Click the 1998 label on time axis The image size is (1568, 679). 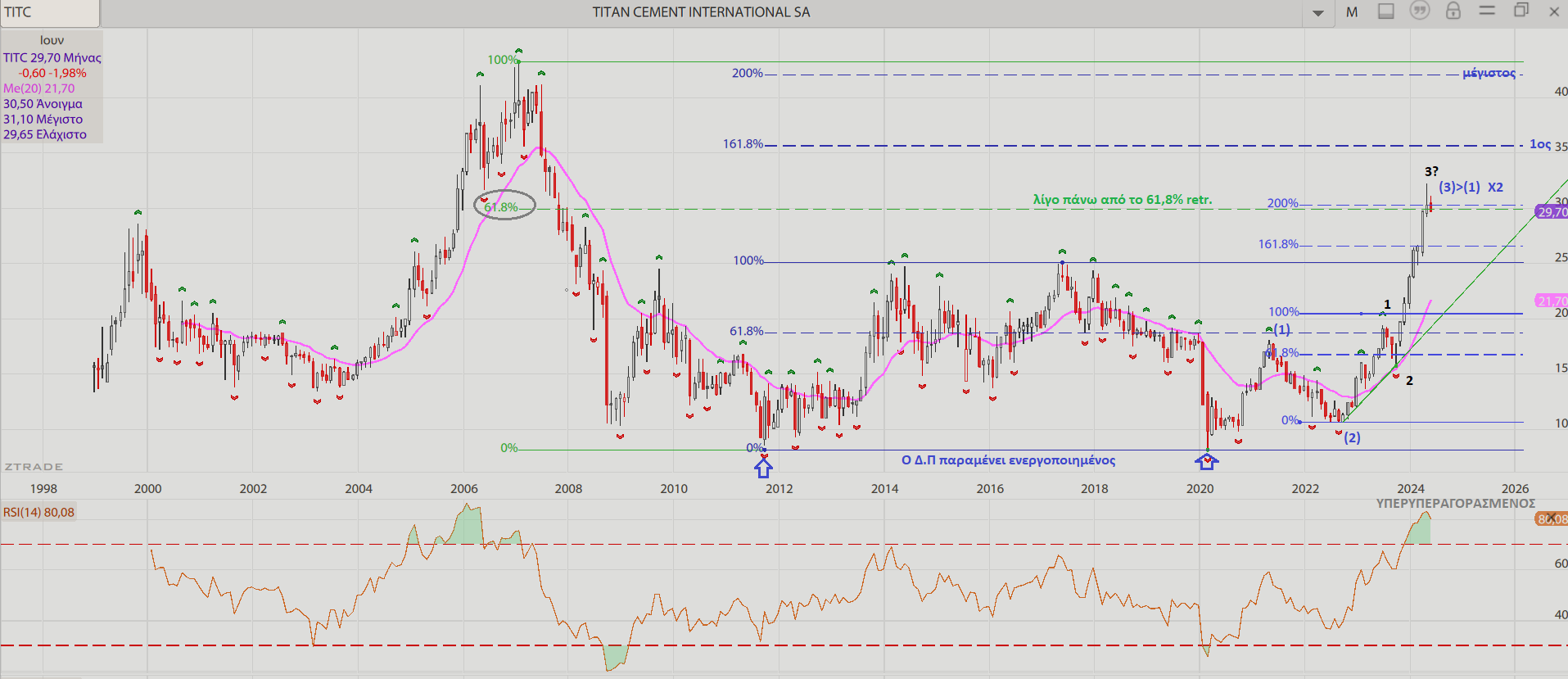click(x=43, y=488)
